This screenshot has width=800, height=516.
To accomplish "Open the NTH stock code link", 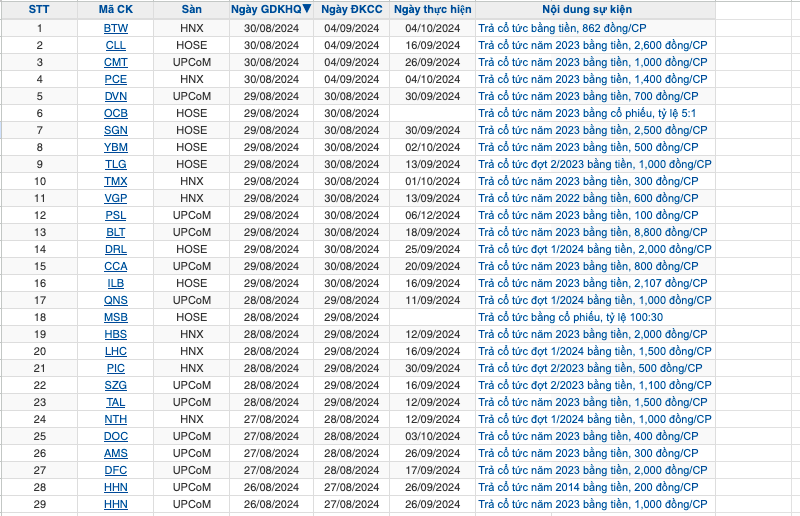I will click(116, 420).
